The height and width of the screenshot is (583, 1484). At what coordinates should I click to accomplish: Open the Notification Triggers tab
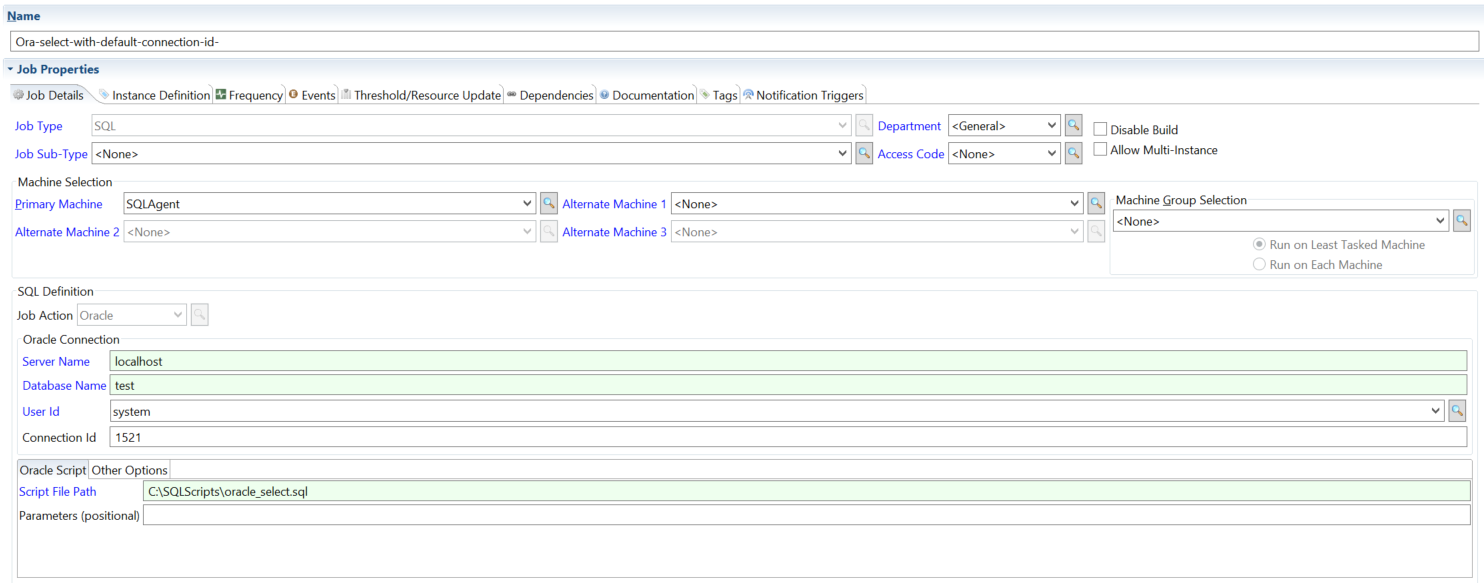coord(803,95)
